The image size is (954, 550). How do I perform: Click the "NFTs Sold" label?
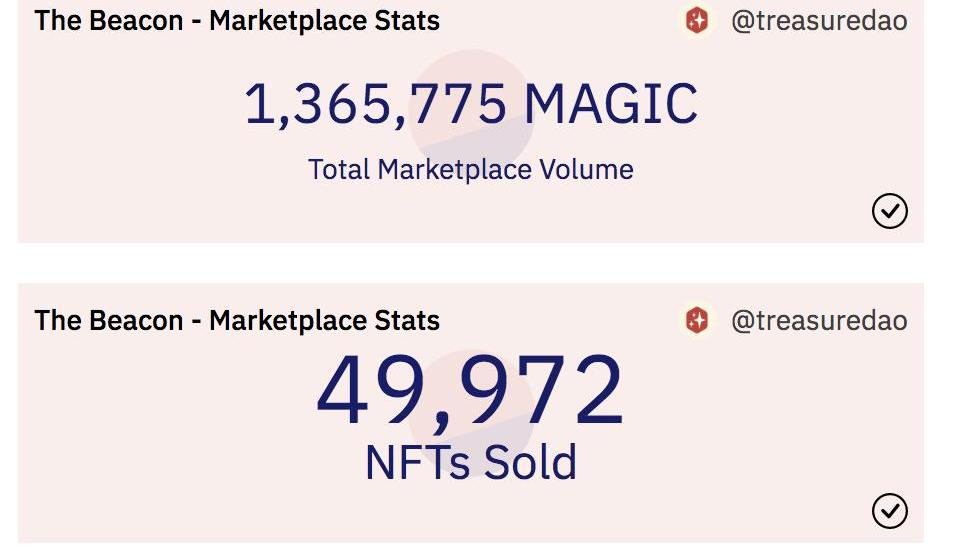471,462
